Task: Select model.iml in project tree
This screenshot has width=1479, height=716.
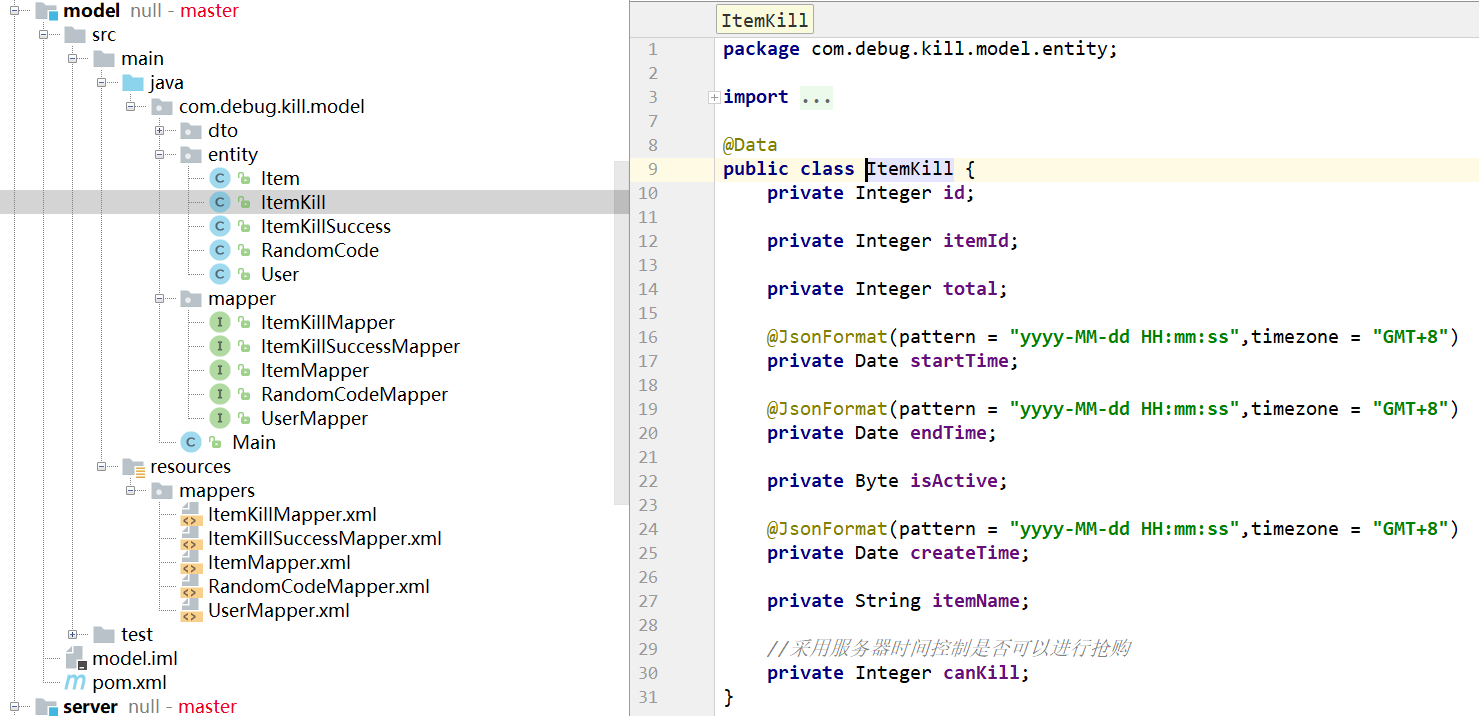Action: click(x=135, y=658)
